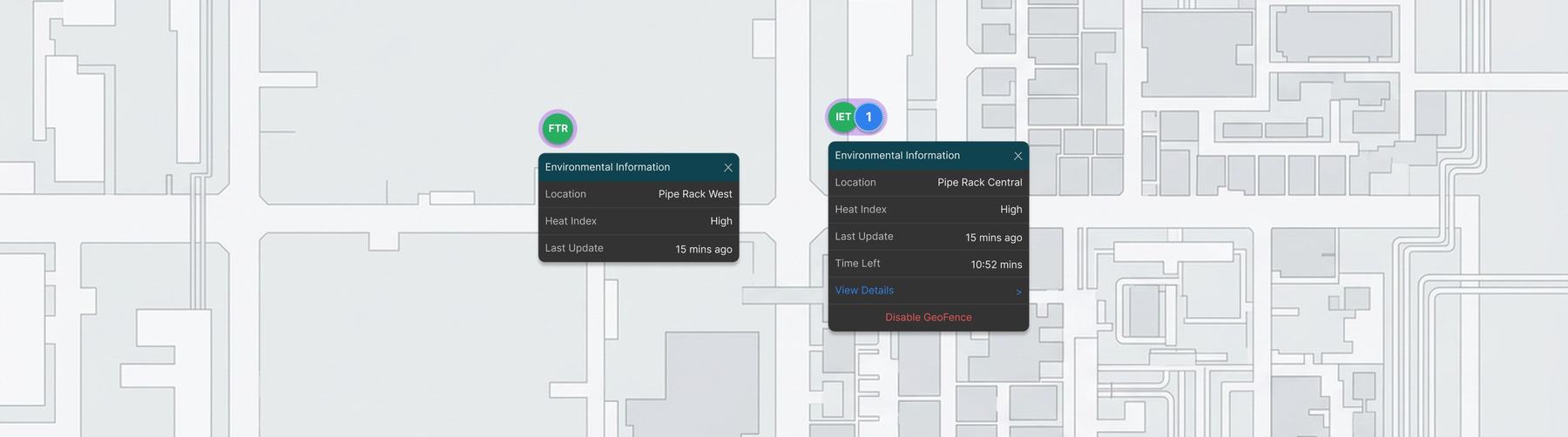Click the Time Left label

(857, 264)
